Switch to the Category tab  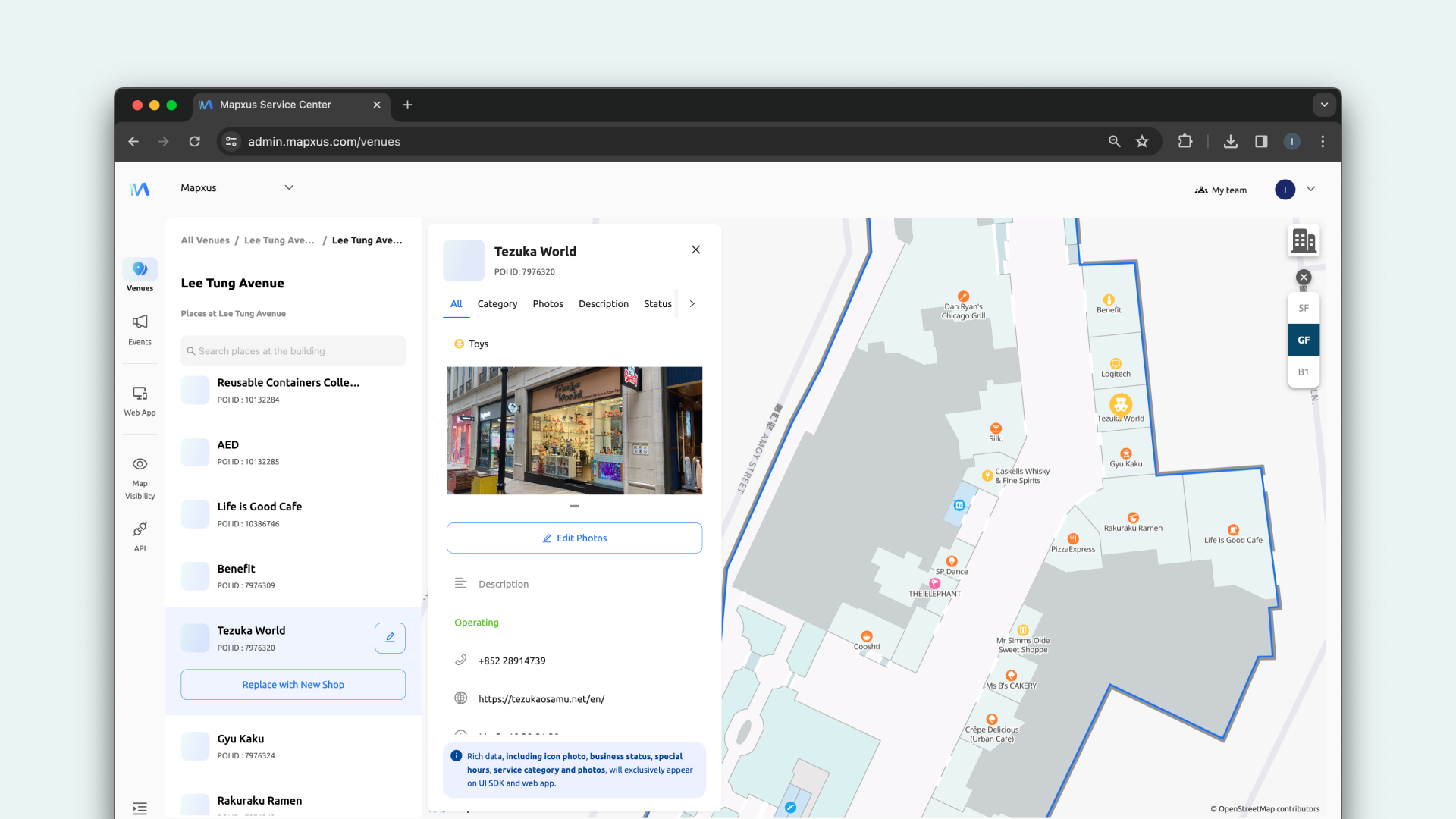point(497,304)
